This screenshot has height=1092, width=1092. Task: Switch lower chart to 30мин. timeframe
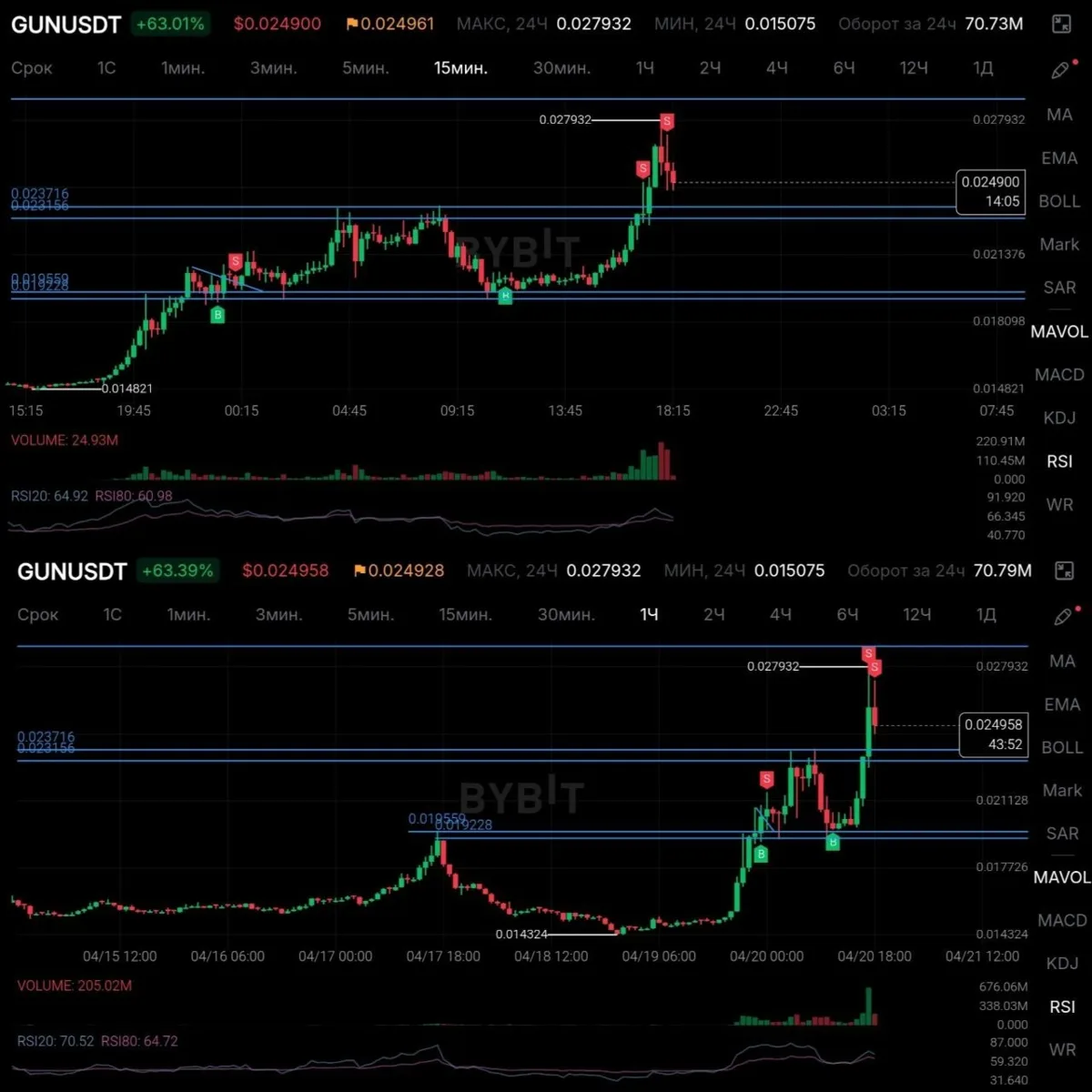tap(566, 615)
